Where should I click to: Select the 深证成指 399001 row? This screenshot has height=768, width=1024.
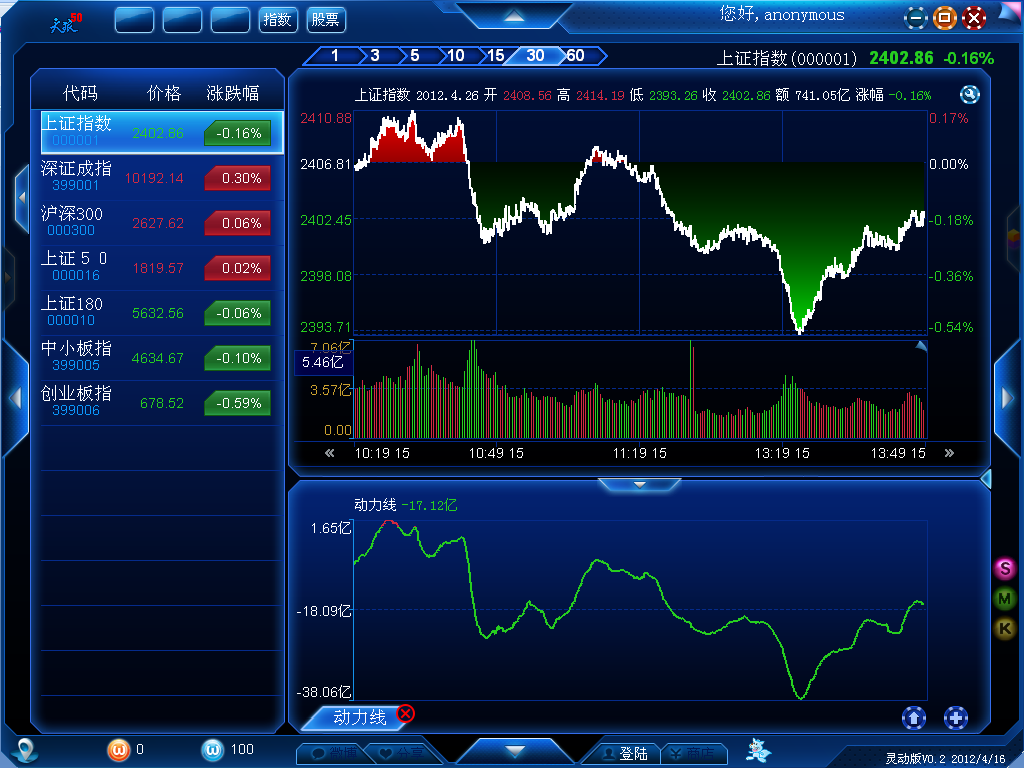[162, 178]
